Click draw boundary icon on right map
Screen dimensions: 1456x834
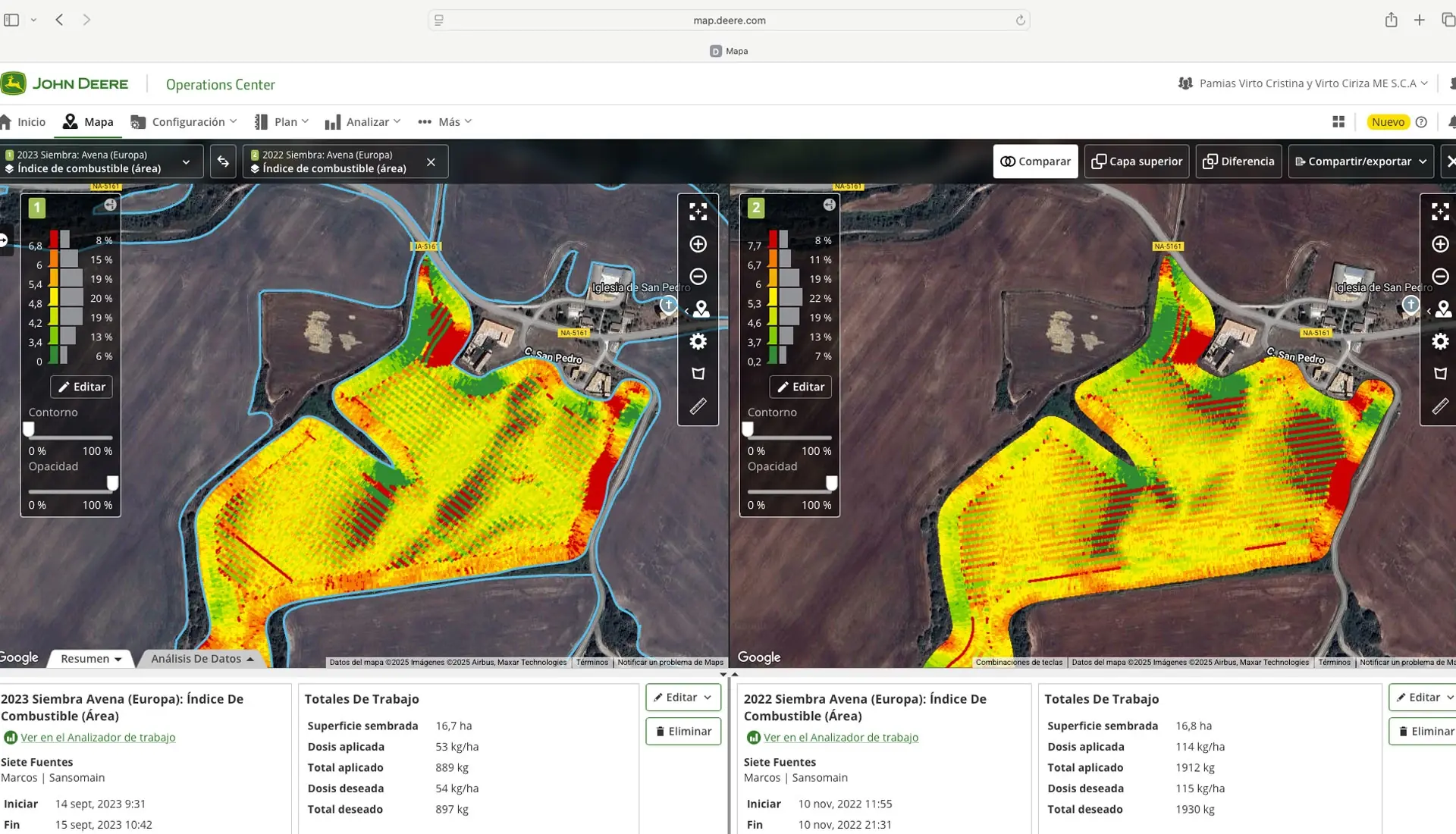pyautogui.click(x=1439, y=374)
